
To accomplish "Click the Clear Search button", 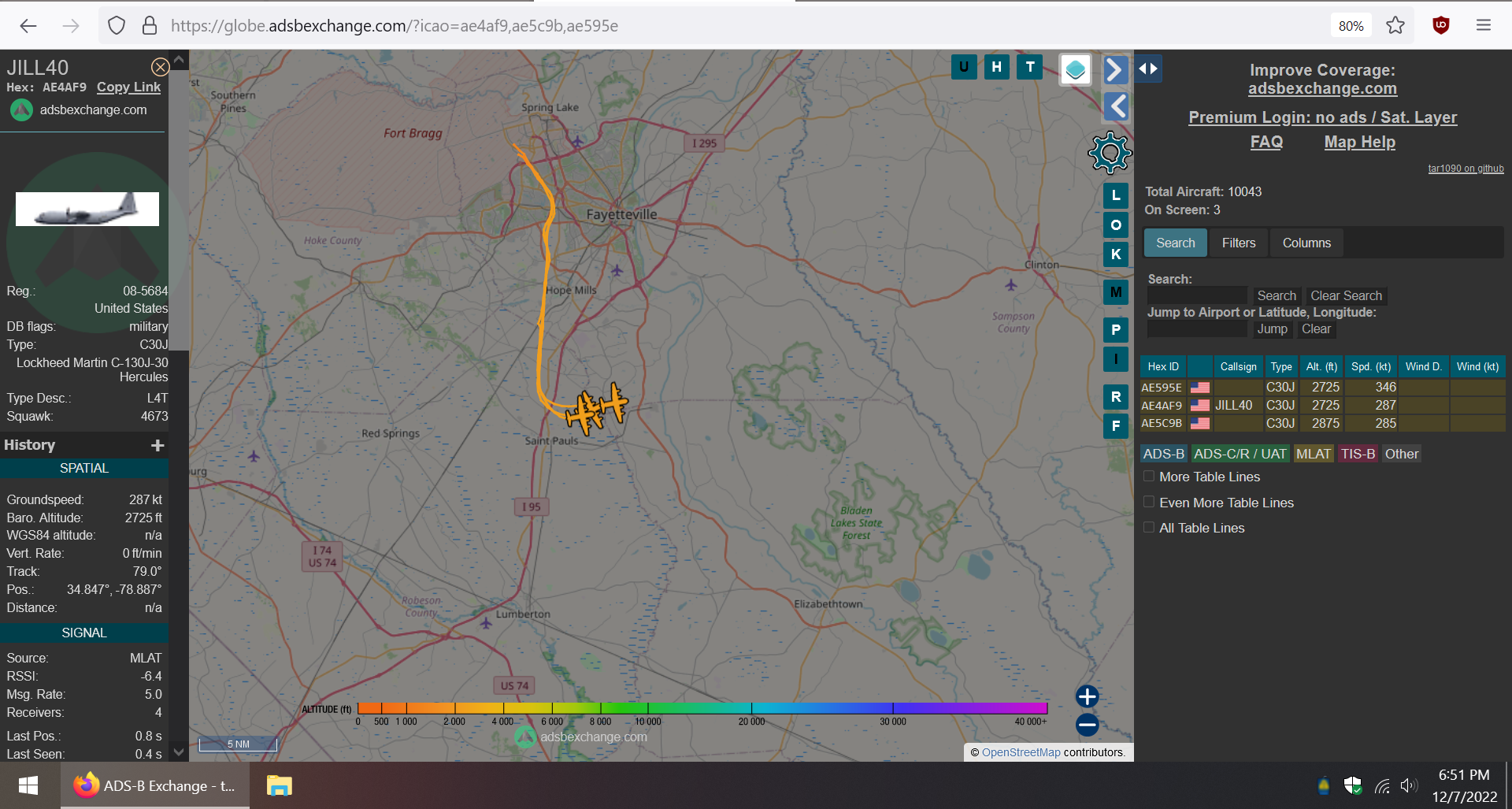I will tap(1346, 296).
